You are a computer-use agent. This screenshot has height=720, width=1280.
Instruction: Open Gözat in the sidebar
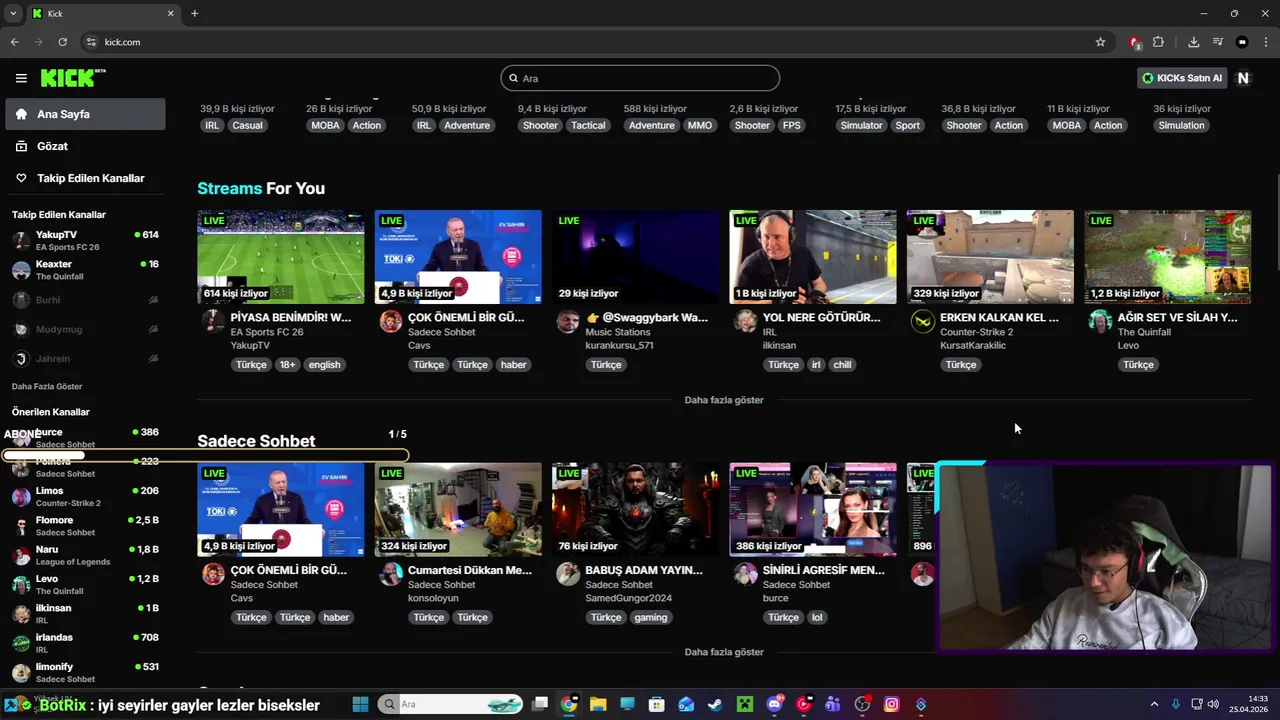85,146
